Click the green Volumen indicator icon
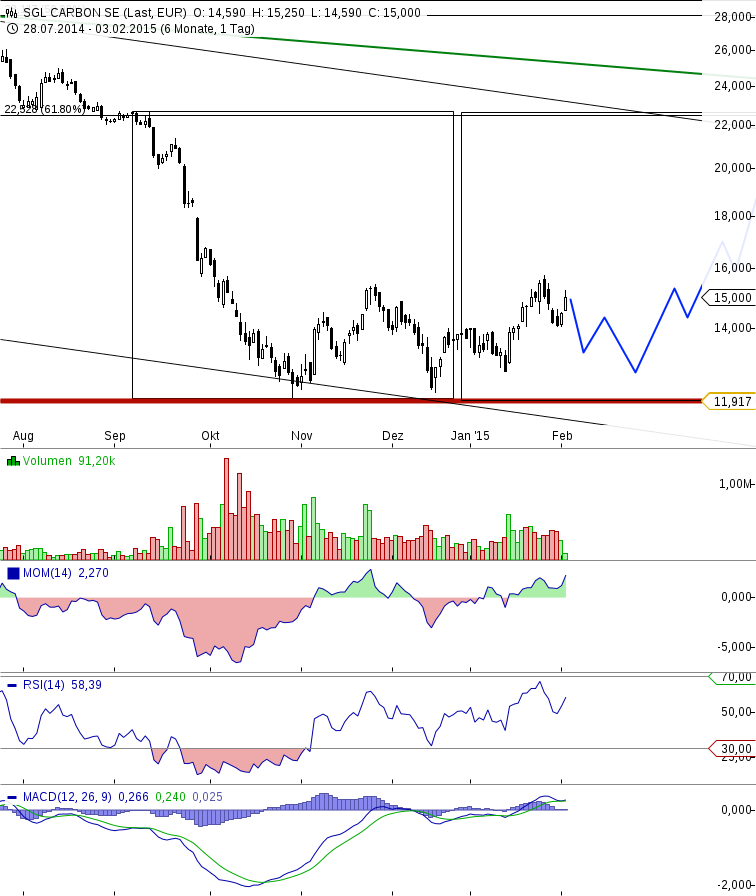The height and width of the screenshot is (896, 756). 13,461
